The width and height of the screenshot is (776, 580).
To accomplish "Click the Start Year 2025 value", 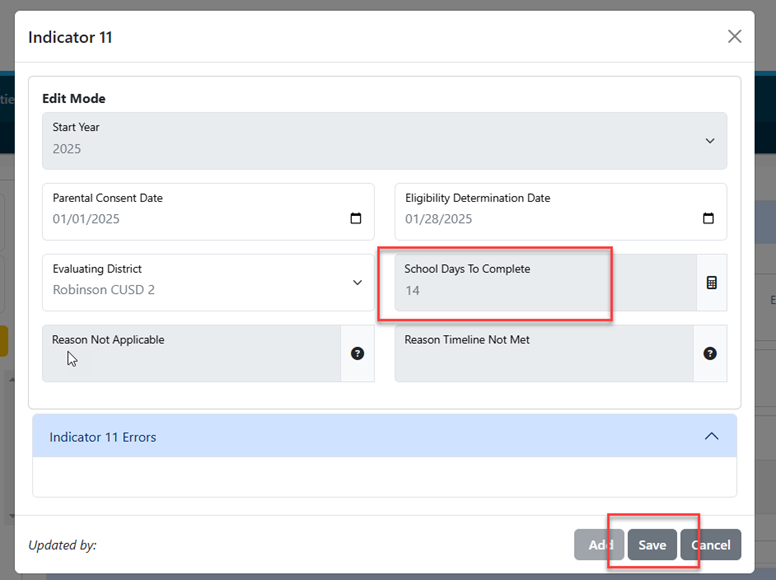I will click(66, 149).
